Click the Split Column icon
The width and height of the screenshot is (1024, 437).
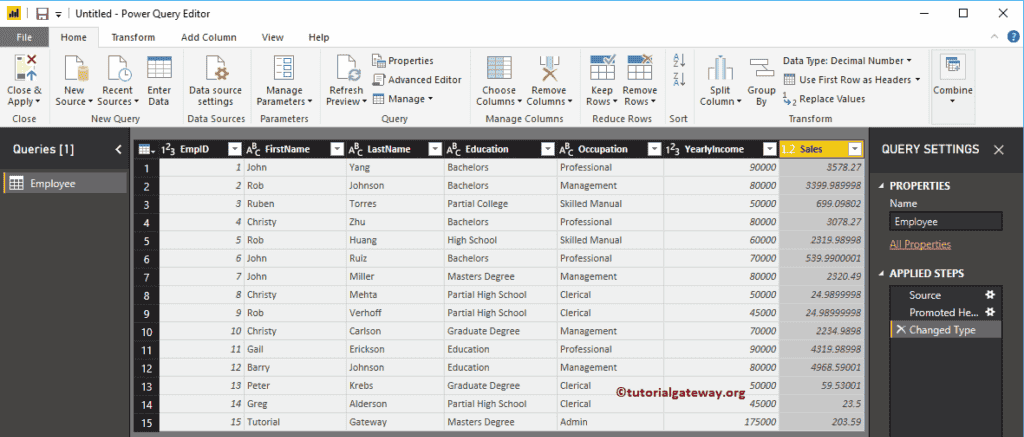tap(720, 69)
